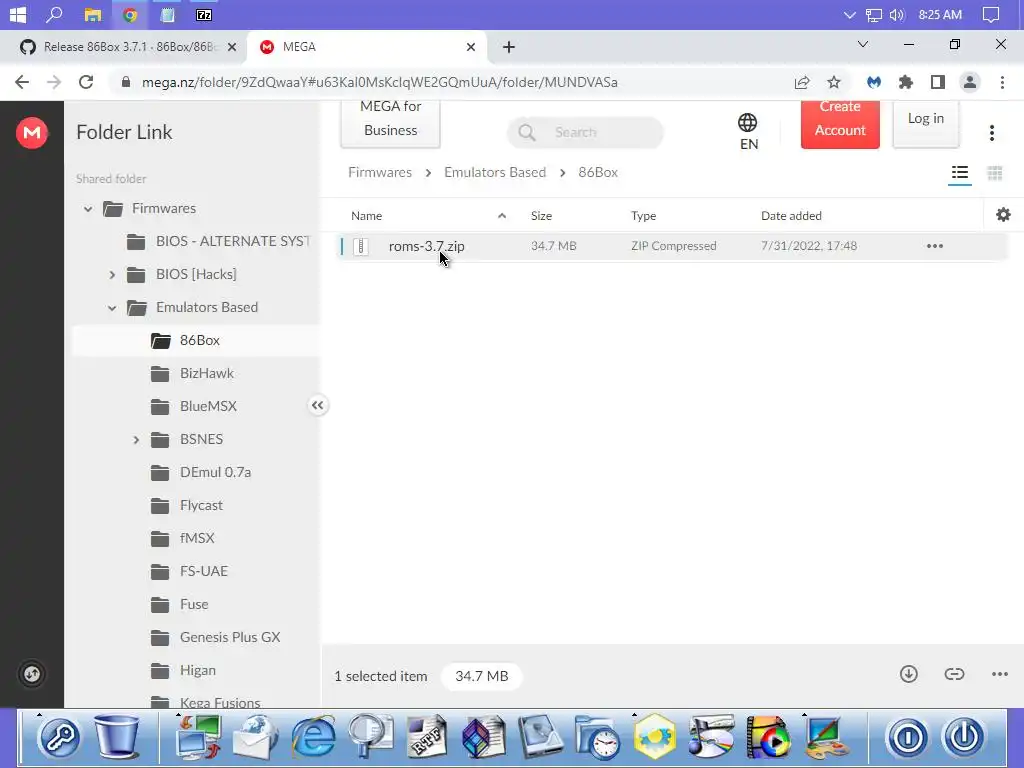Open the RTF document editor dock icon
The height and width of the screenshot is (768, 1024).
pos(427,737)
